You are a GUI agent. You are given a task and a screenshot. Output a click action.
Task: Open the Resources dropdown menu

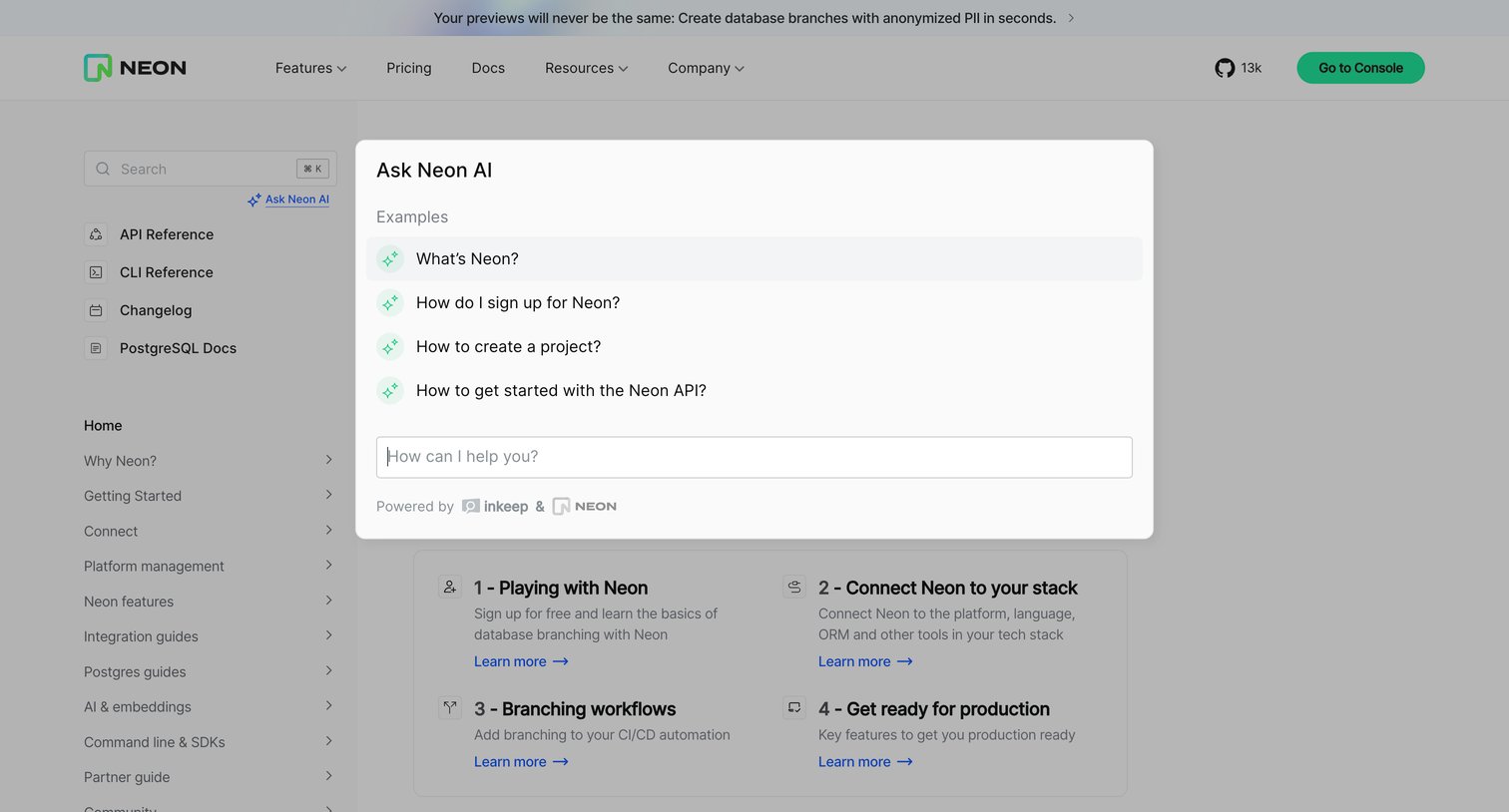[586, 68]
